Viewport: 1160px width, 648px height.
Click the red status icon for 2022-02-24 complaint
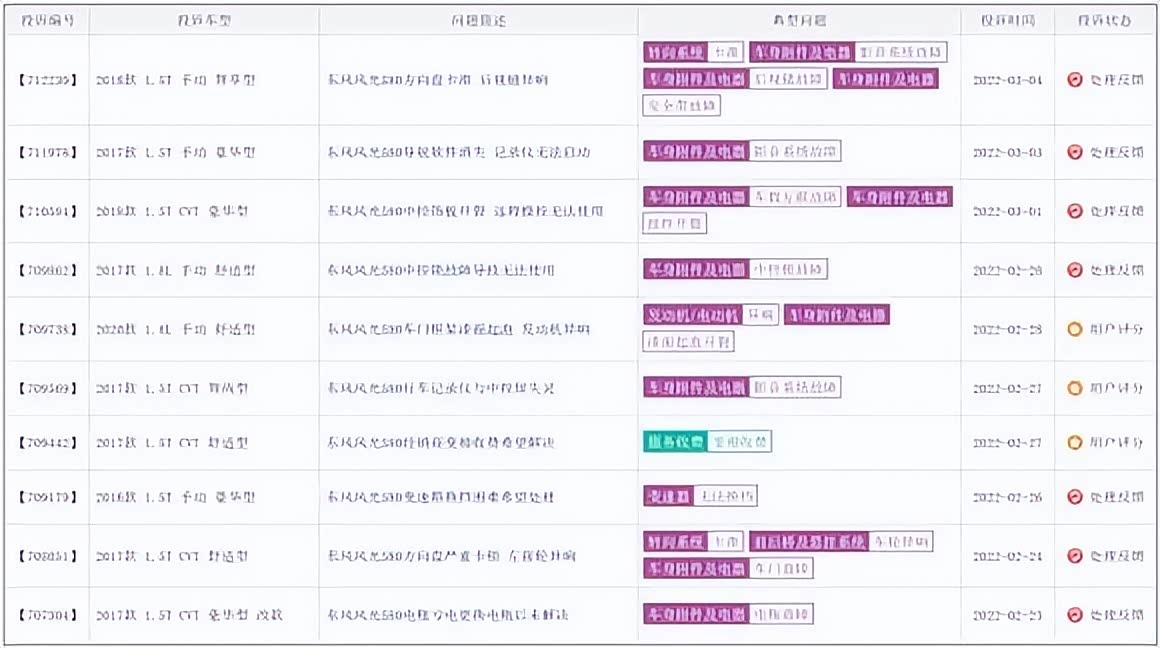coord(1075,555)
